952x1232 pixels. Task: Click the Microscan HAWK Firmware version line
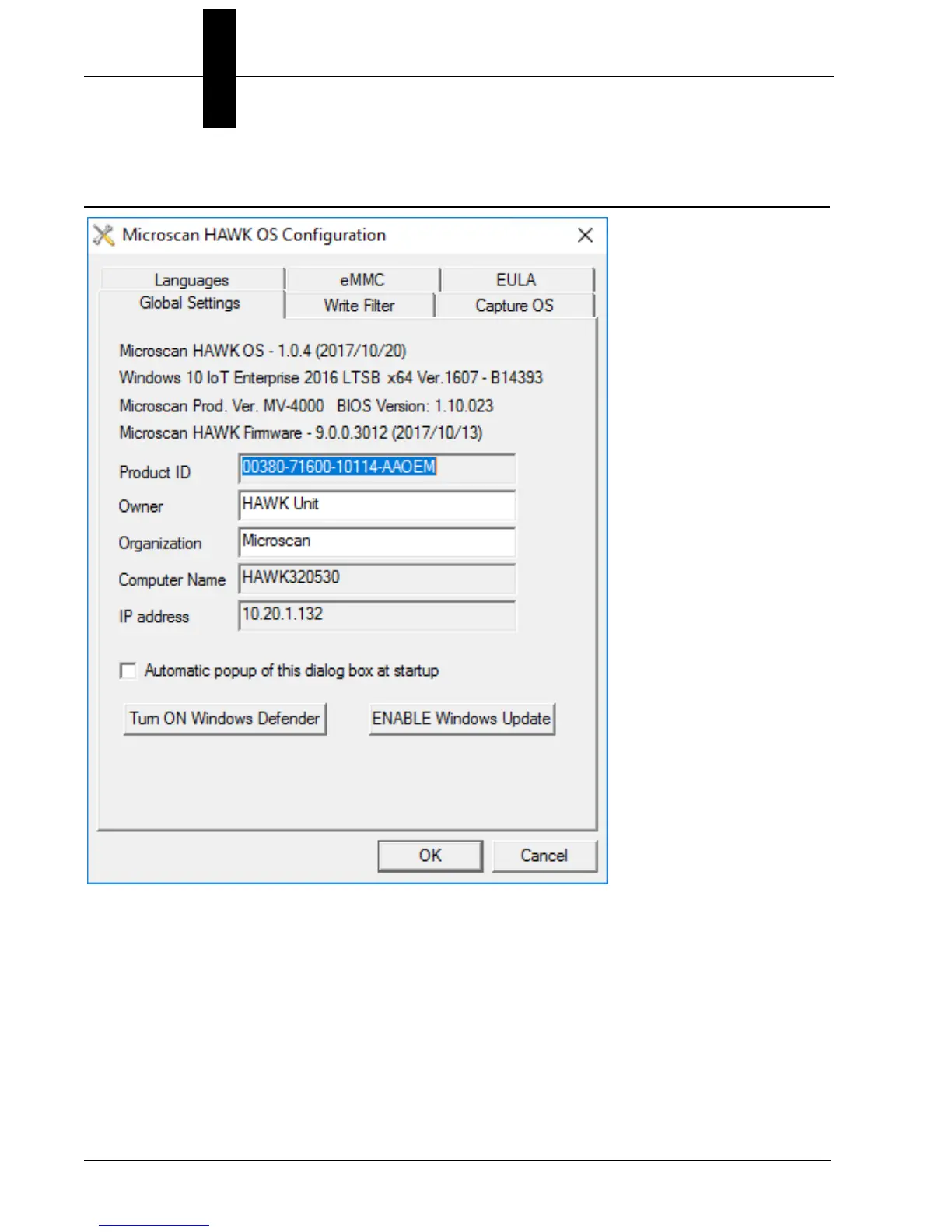click(x=301, y=433)
